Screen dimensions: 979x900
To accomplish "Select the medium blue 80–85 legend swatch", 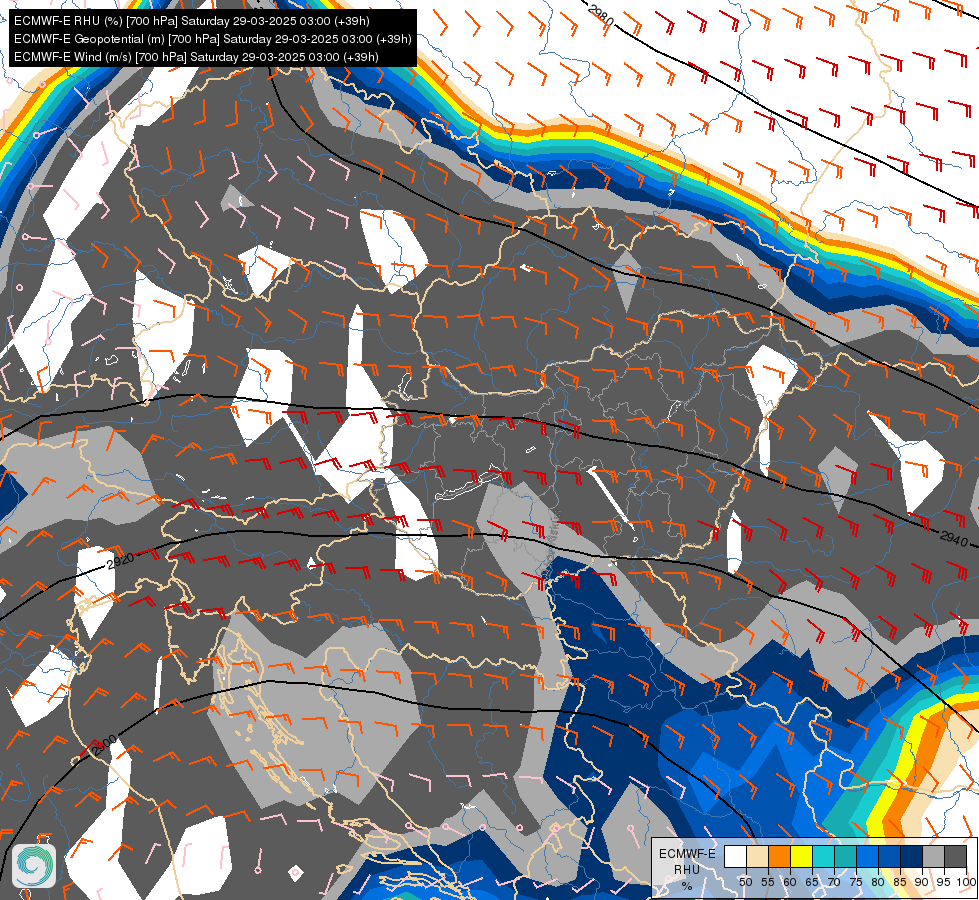I will tap(889, 856).
